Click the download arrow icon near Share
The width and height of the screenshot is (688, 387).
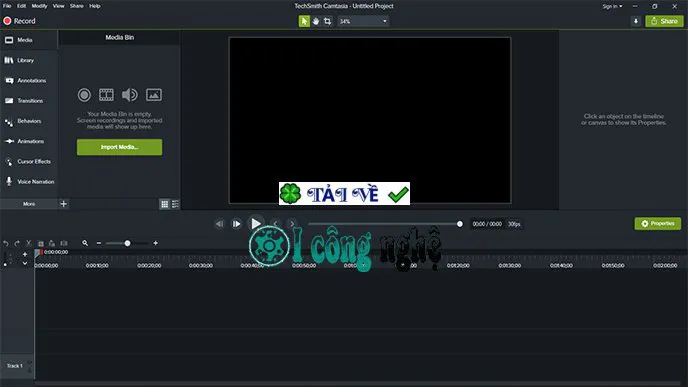636,21
